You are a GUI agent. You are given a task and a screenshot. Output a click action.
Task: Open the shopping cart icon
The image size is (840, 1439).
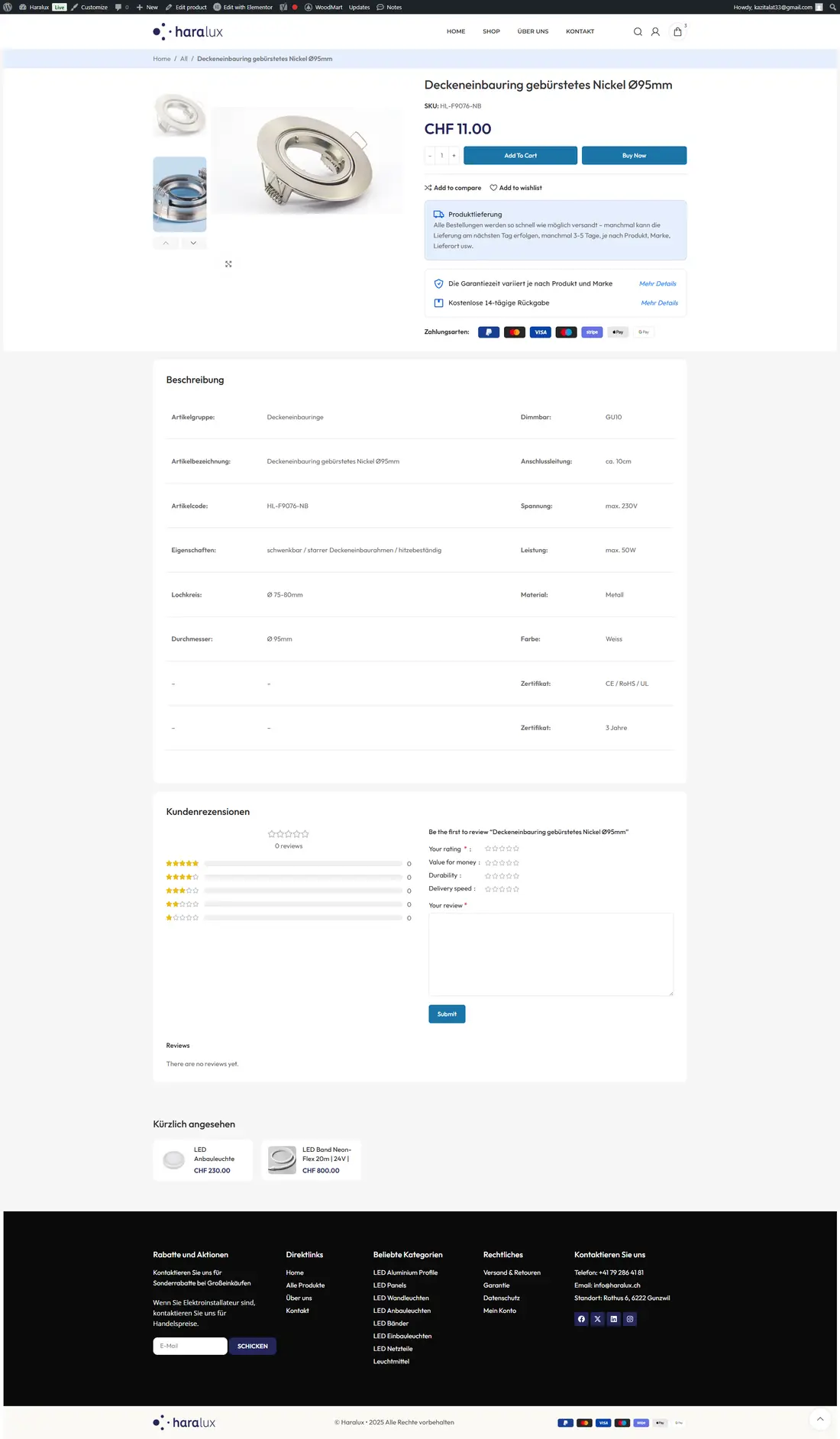click(677, 31)
